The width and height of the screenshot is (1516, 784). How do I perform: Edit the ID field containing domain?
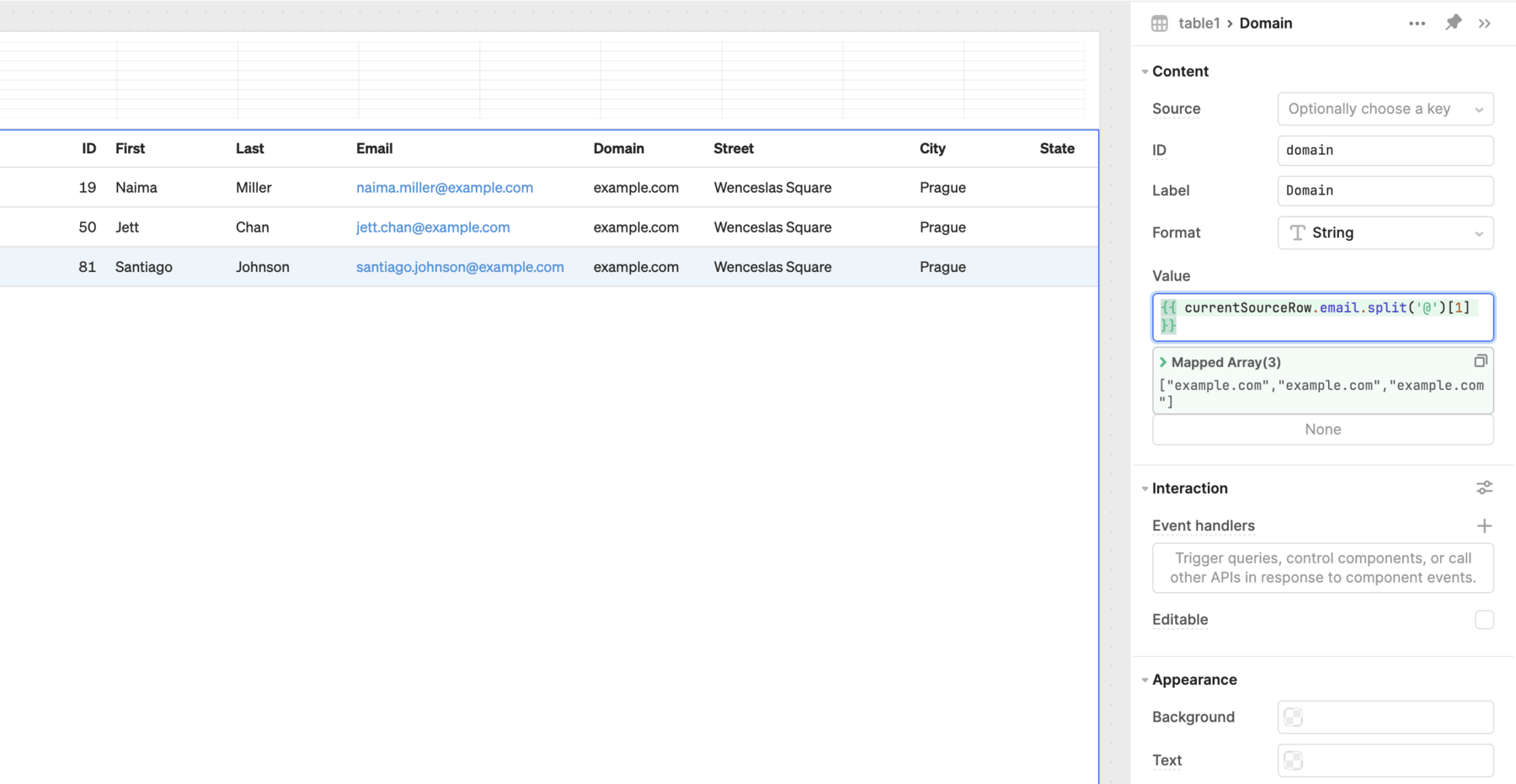pyautogui.click(x=1385, y=150)
